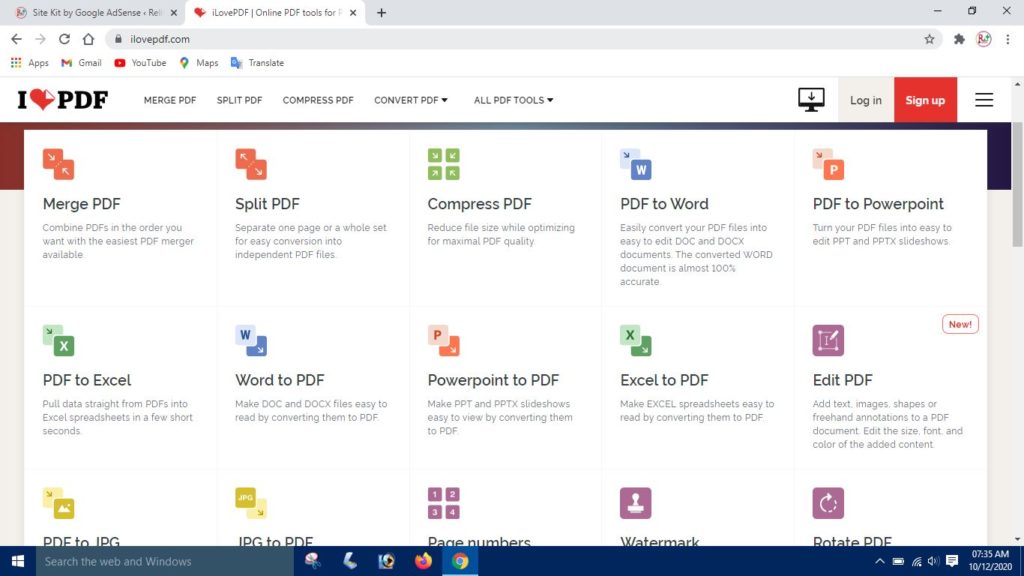Click the Search the web and Windows box
This screenshot has width=1024, height=576.
pyautogui.click(x=165, y=561)
